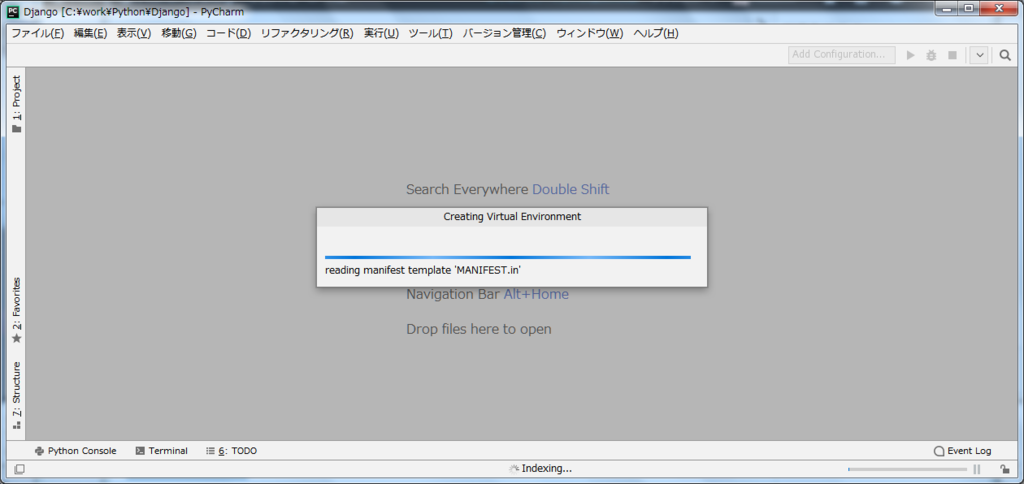The height and width of the screenshot is (484, 1024).
Task: Open the ファイル(F) menu
Action: pyautogui.click(x=37, y=33)
